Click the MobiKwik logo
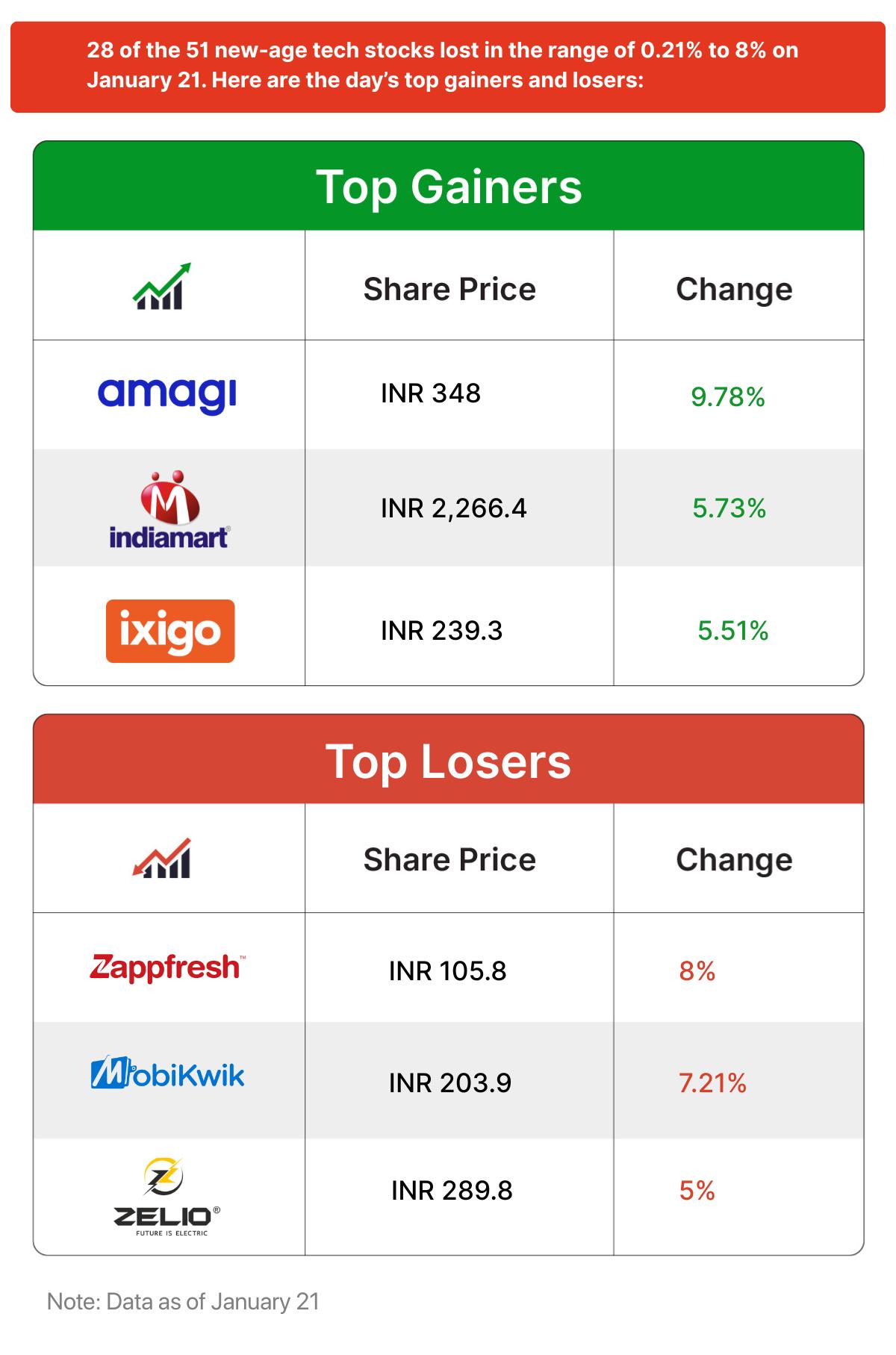This screenshot has height=1355, width=896. 168,1074
